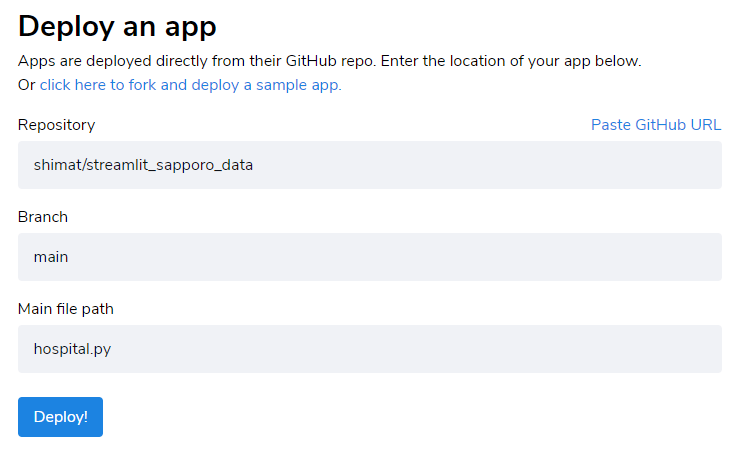The width and height of the screenshot is (732, 456).
Task: Click the Main file path label
Action: point(66,309)
